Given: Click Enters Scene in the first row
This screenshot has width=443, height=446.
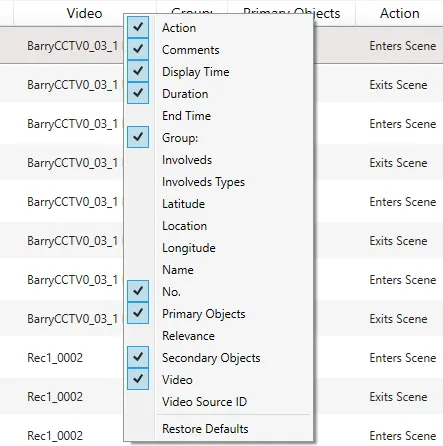Looking at the screenshot, I should click(x=403, y=46).
